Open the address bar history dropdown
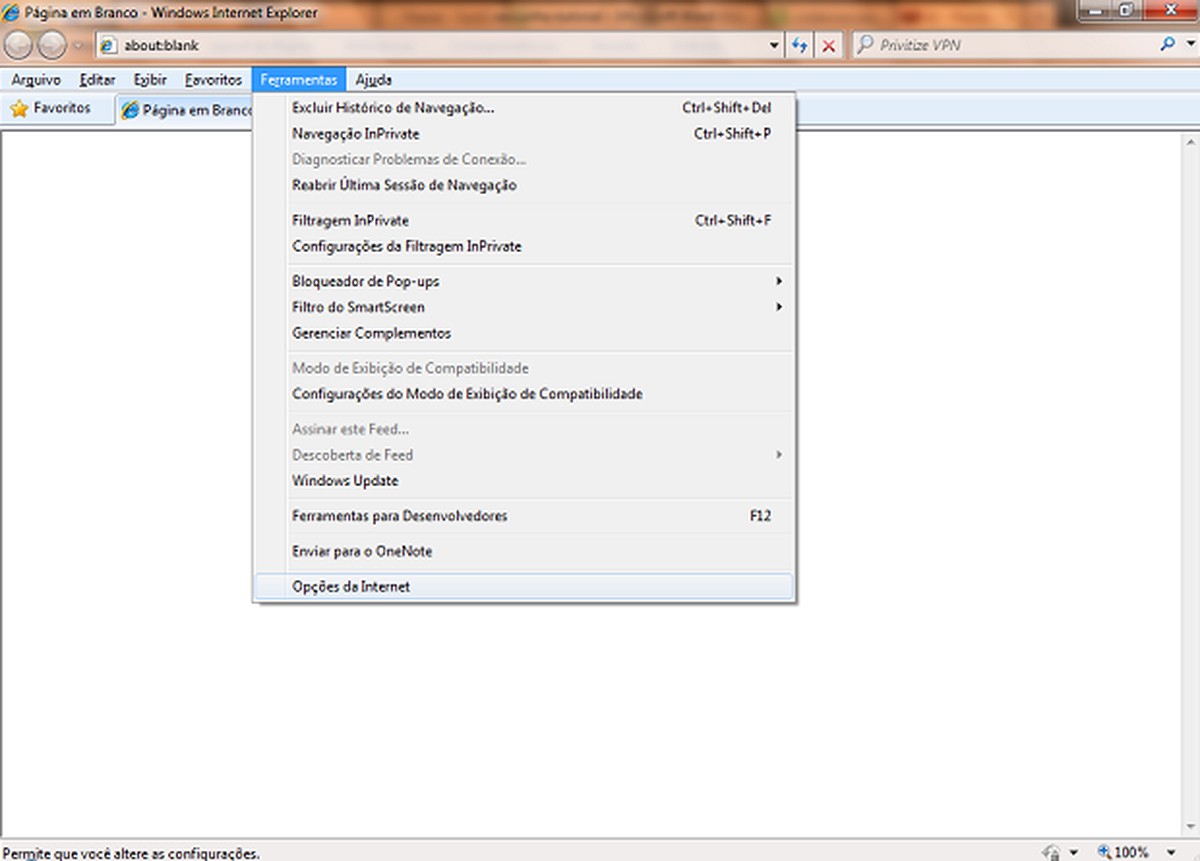Image resolution: width=1200 pixels, height=861 pixels. tap(773, 45)
